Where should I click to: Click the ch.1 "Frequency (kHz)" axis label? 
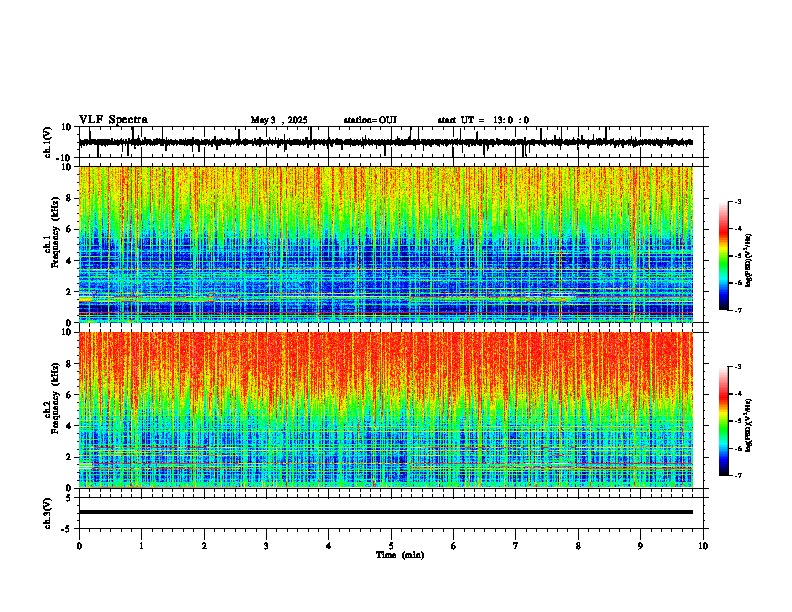(56, 233)
